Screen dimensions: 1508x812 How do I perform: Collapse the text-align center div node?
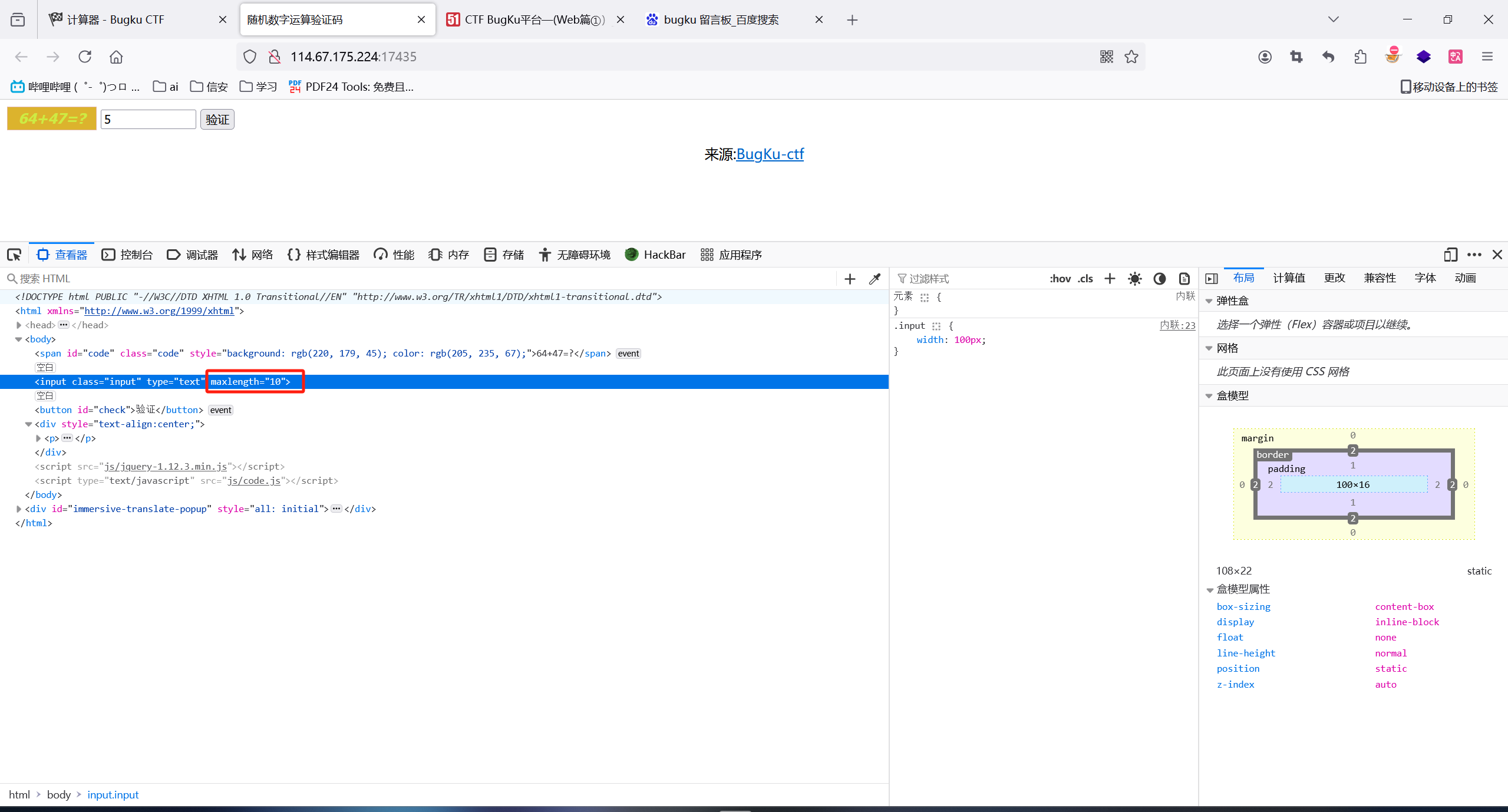click(x=28, y=424)
